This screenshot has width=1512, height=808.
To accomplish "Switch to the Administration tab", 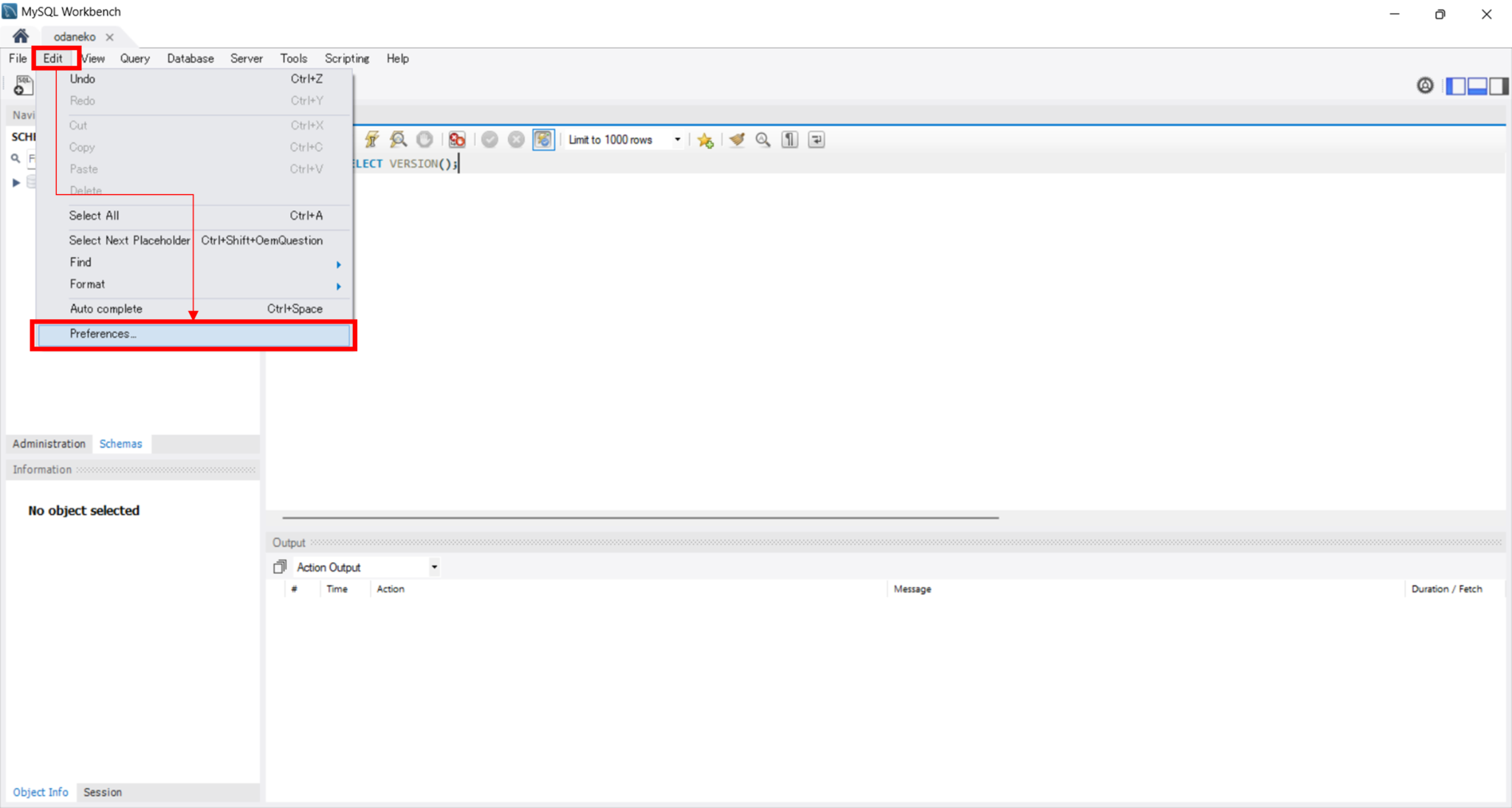I will point(48,443).
